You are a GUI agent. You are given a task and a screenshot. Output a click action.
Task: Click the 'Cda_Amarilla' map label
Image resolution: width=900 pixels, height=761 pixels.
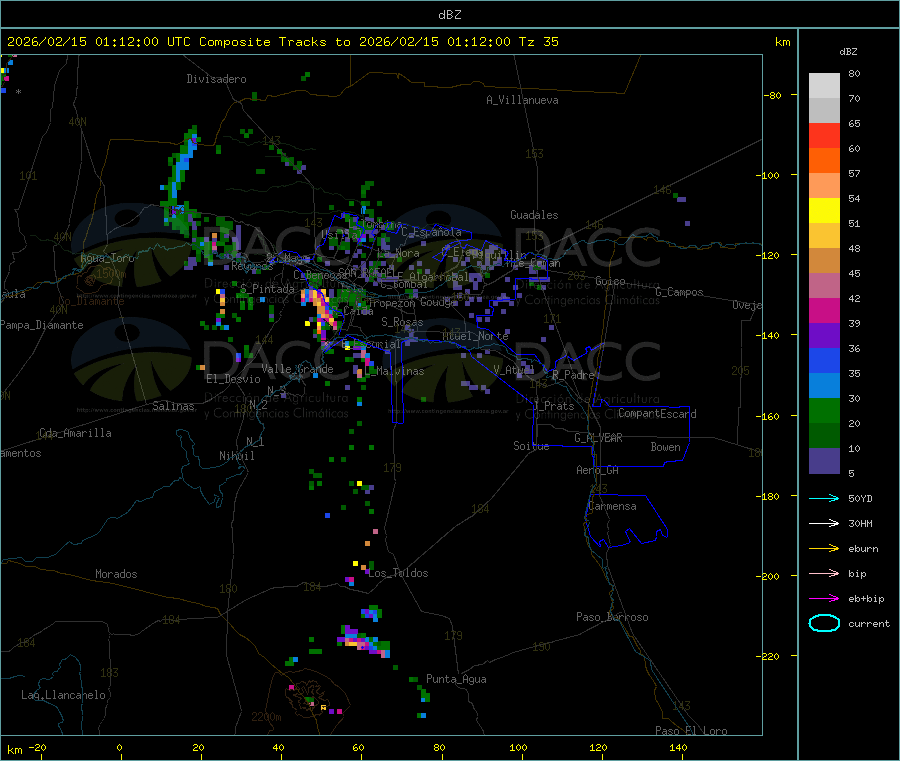[75, 433]
